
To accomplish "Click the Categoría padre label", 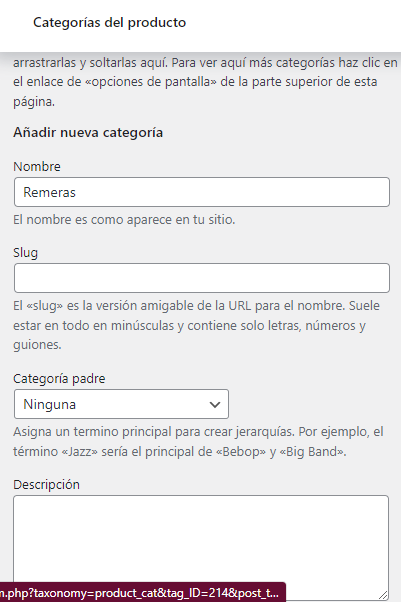I will coord(59,379).
